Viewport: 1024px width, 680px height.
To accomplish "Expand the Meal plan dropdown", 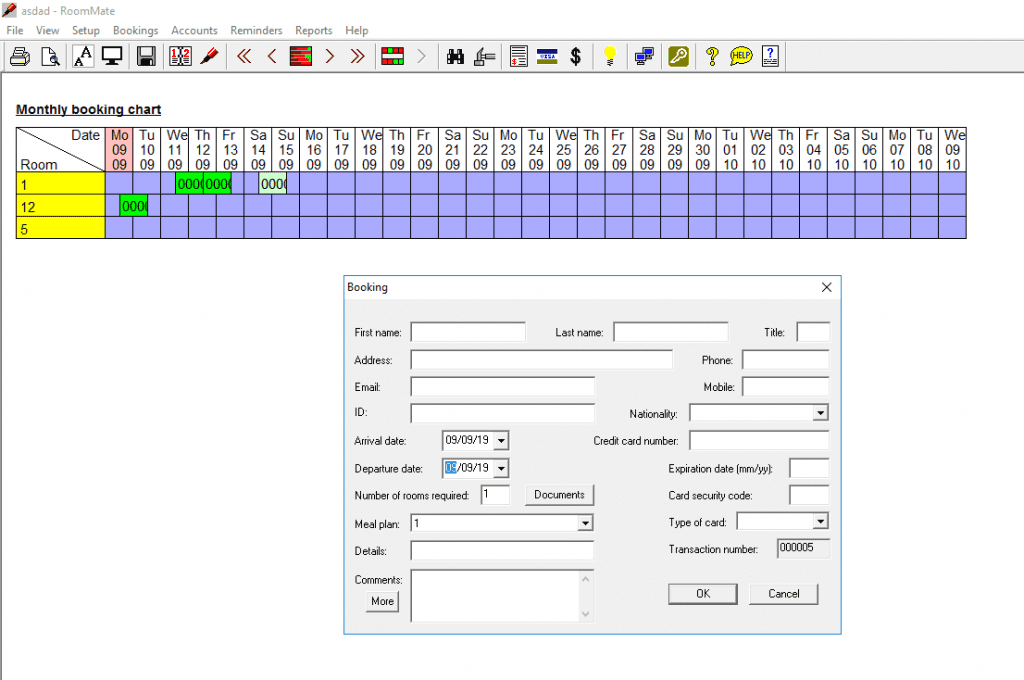I will (x=585, y=523).
